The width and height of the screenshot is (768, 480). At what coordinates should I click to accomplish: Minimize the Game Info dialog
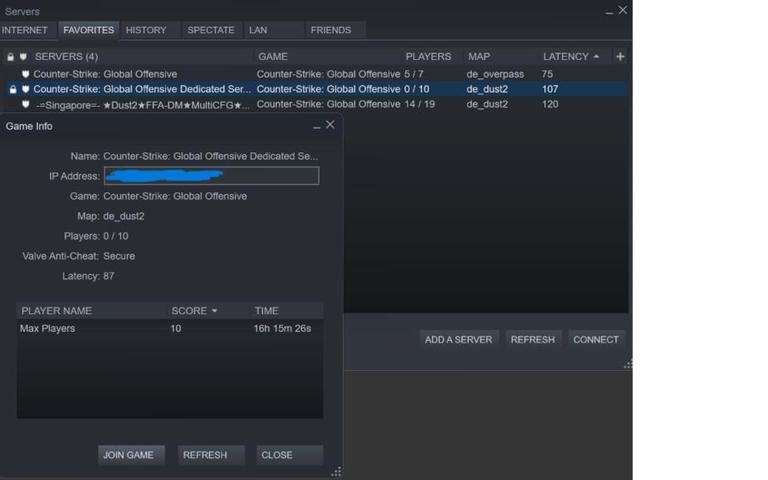317,126
